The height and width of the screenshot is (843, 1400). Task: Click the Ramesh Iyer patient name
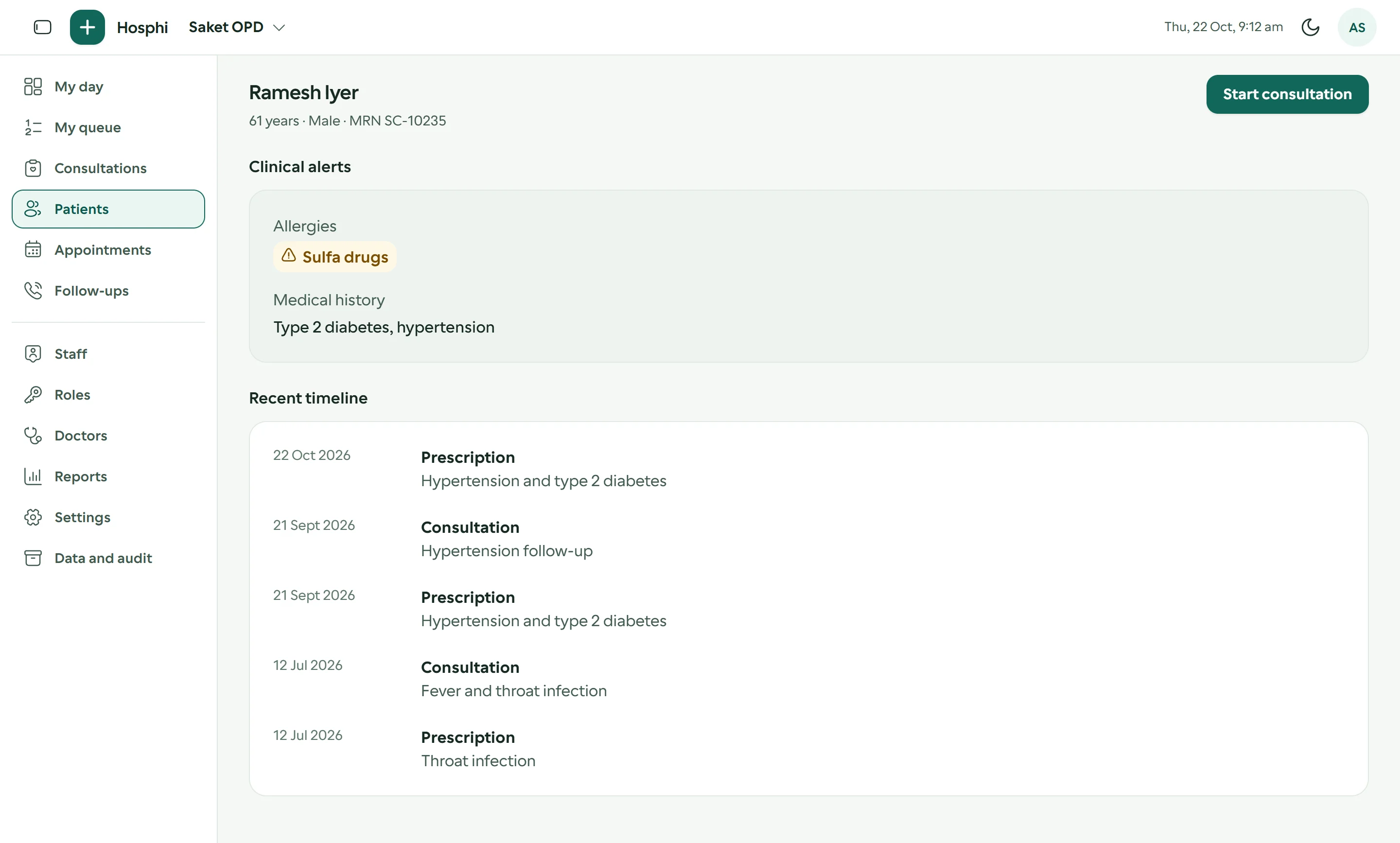(x=303, y=92)
